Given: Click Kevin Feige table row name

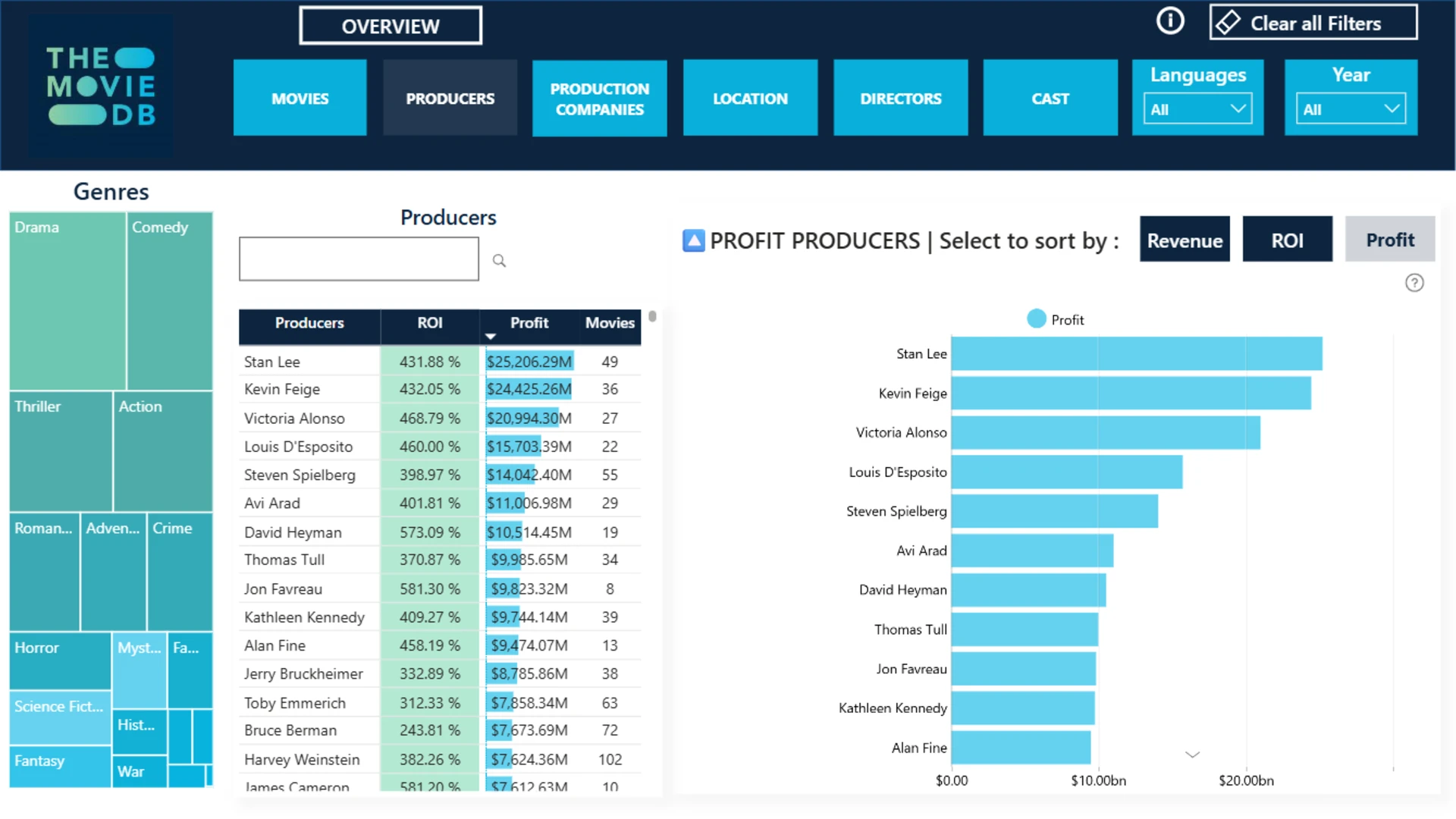Looking at the screenshot, I should [282, 389].
